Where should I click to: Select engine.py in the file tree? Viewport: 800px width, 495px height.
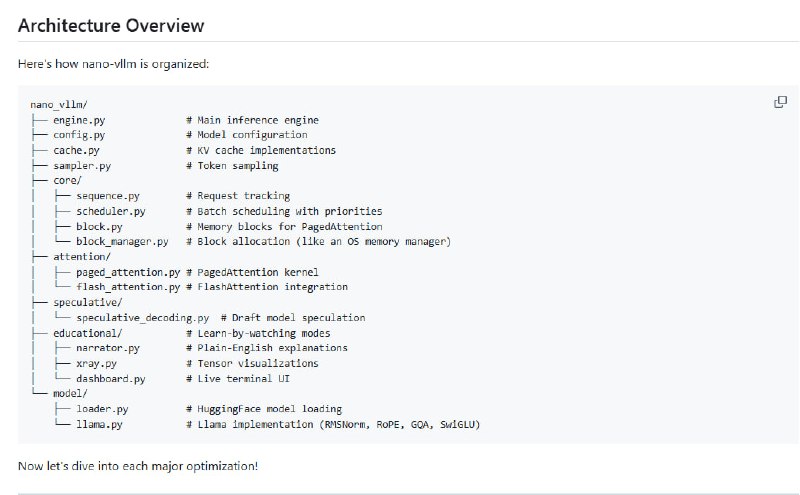(x=80, y=120)
